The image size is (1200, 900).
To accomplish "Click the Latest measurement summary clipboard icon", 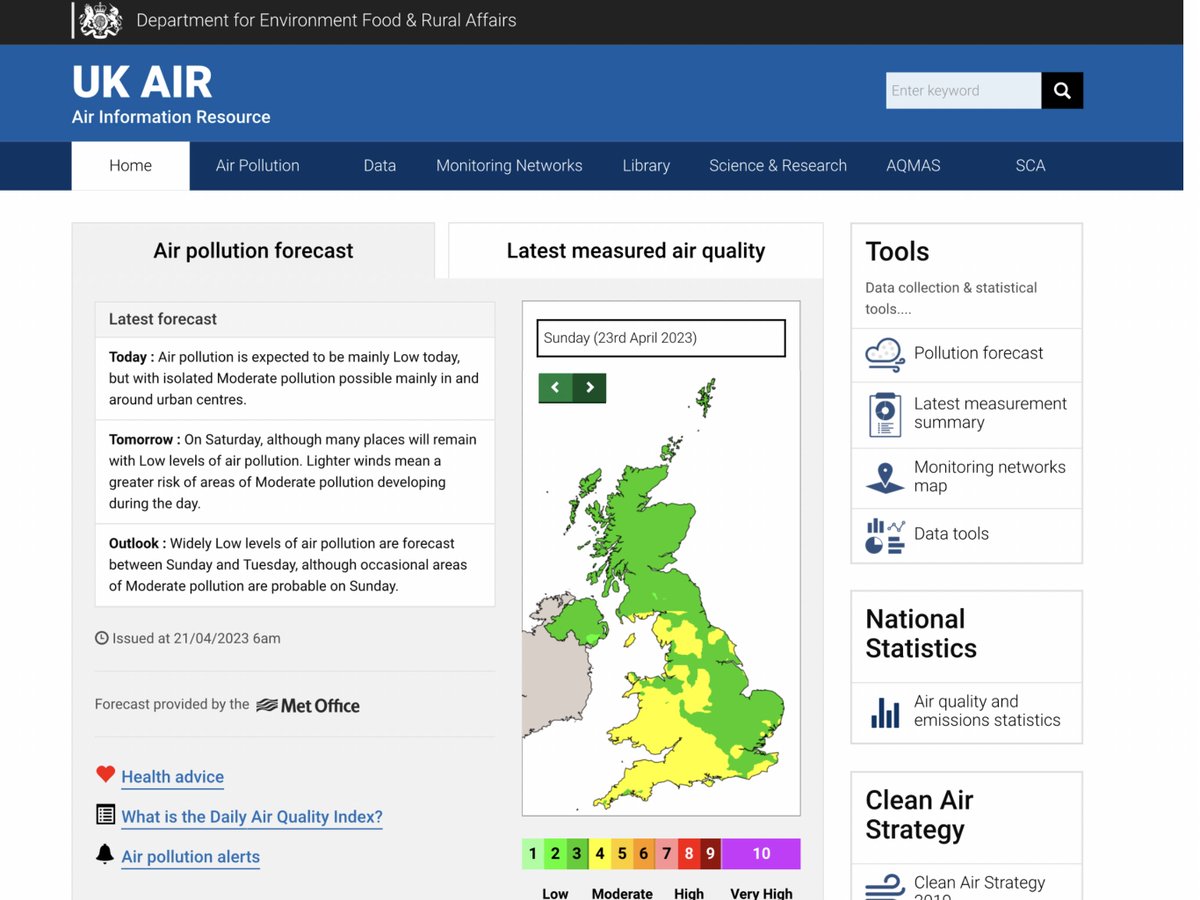I will pos(885,414).
